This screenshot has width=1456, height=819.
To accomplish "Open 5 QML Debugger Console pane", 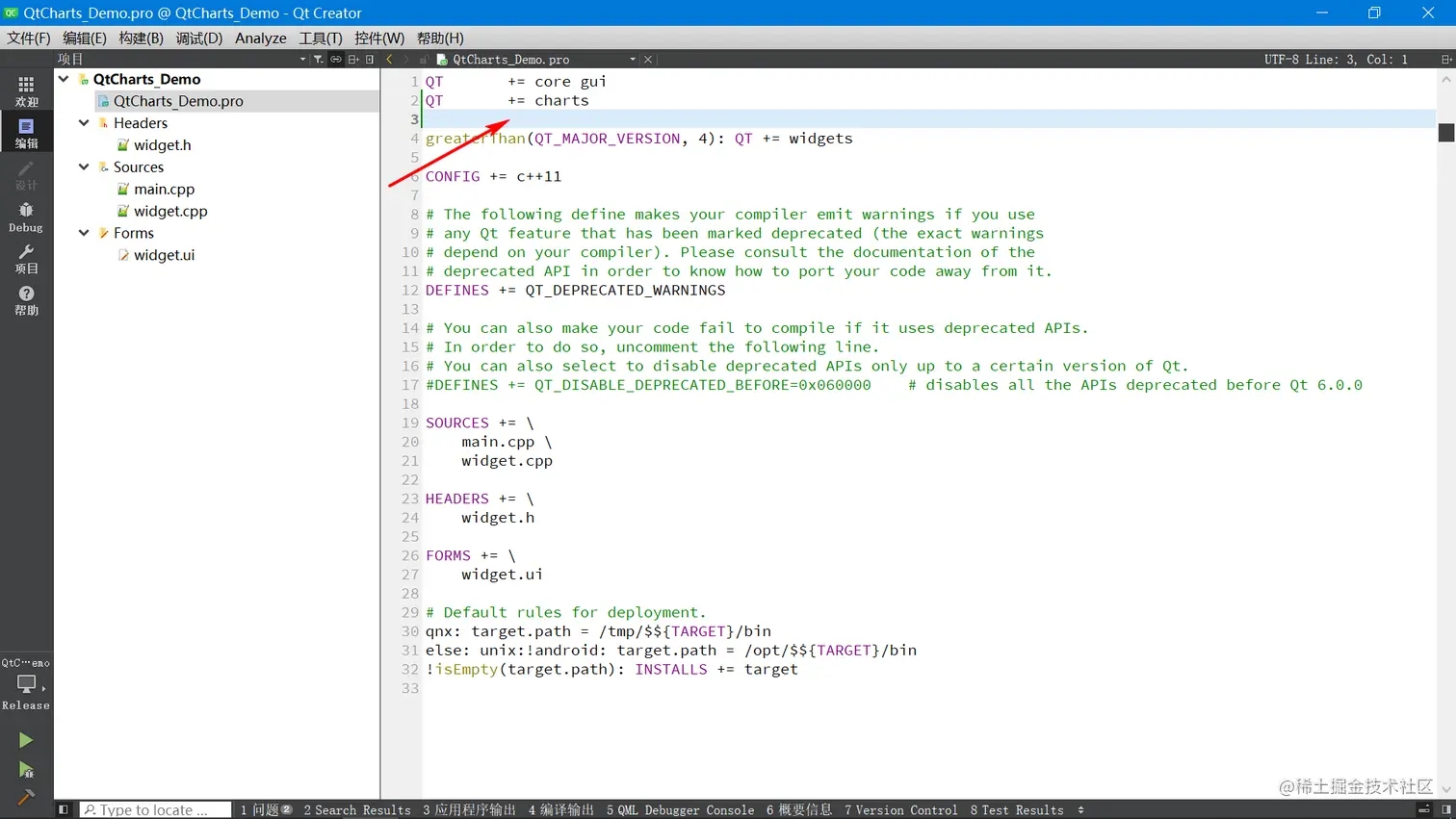I will [x=680, y=809].
